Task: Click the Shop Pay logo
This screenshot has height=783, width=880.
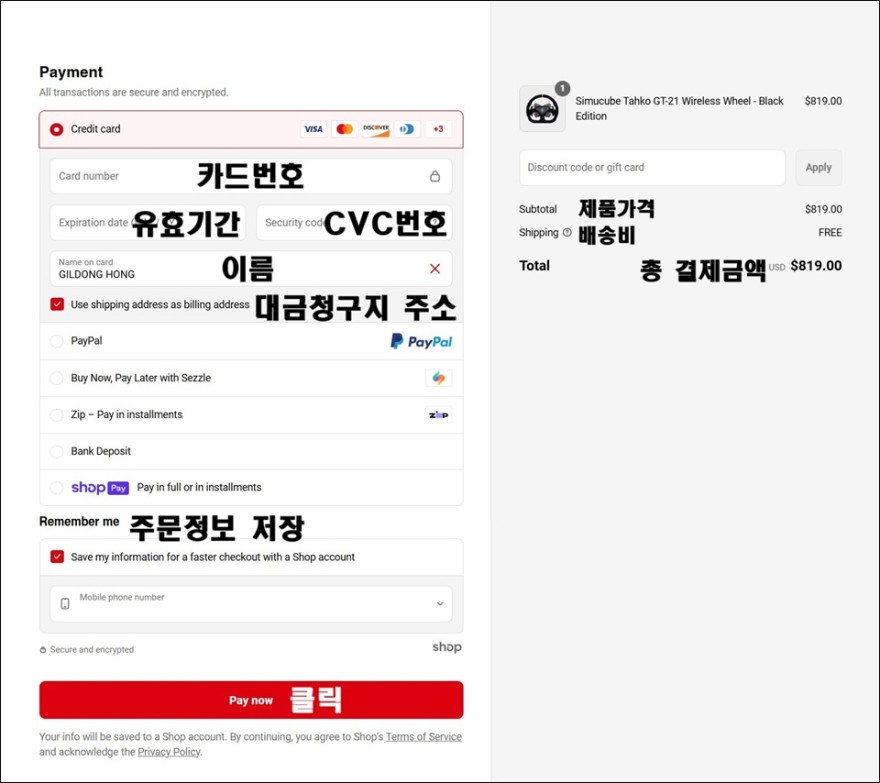Action: click(x=100, y=487)
